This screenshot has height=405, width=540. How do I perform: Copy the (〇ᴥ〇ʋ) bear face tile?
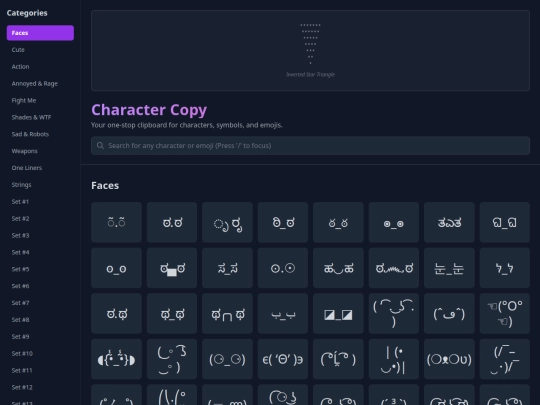click(449, 359)
